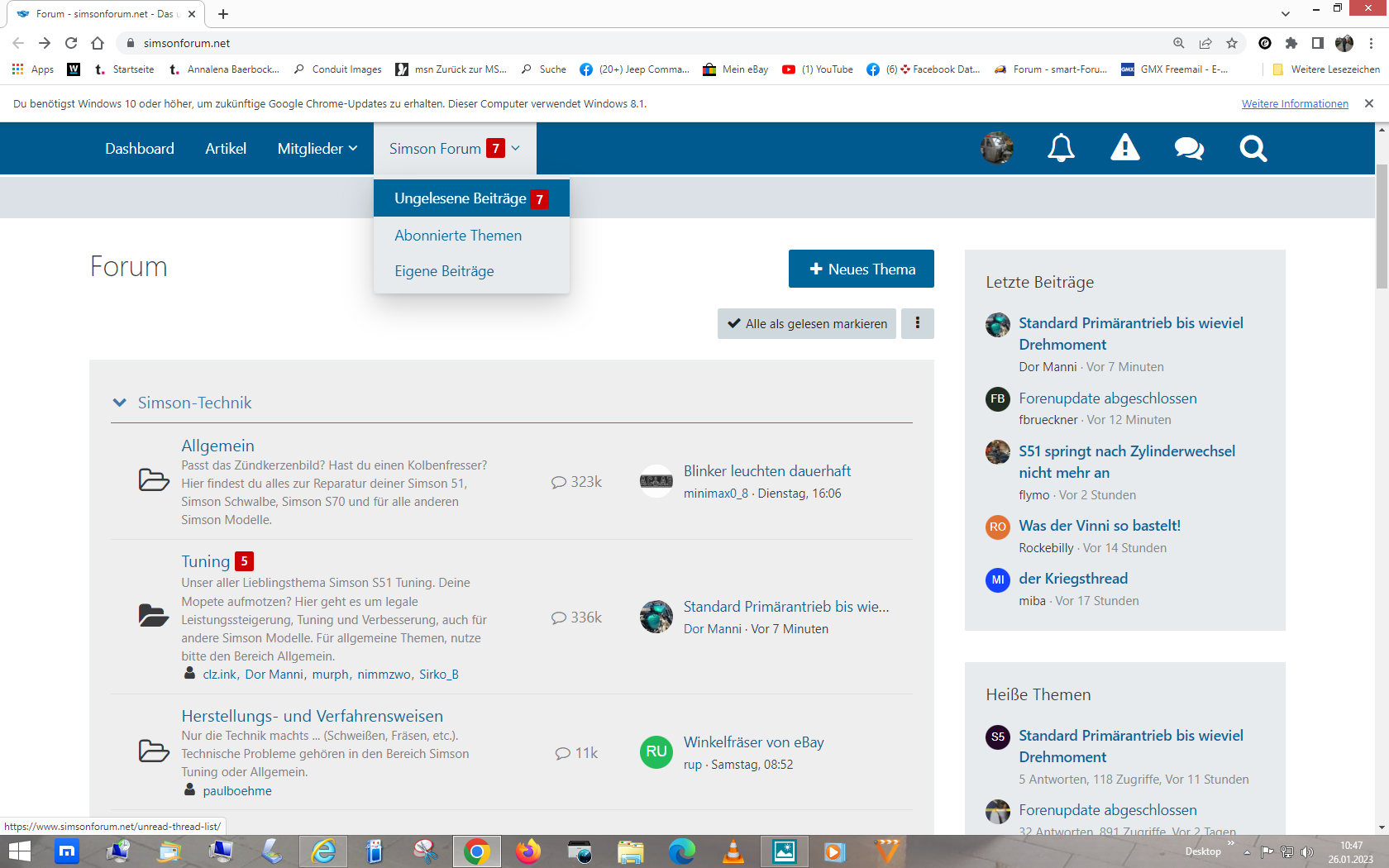Create a Neues Thema
This screenshot has width=1389, height=868.
point(861,269)
